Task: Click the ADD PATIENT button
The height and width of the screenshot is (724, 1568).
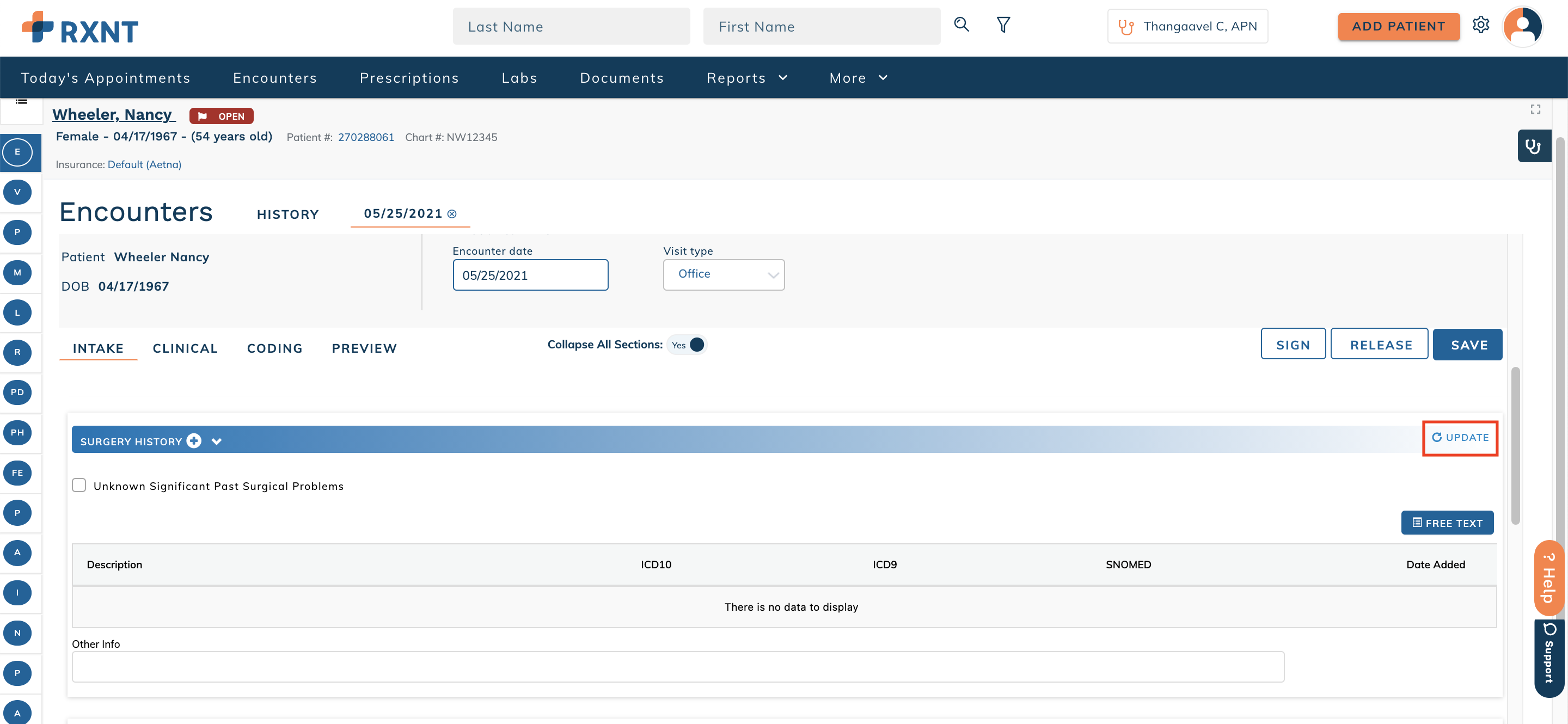Action: pyautogui.click(x=1398, y=26)
